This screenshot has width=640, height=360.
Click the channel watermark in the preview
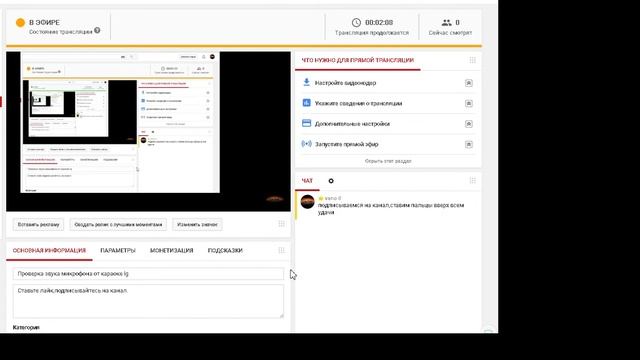pos(275,199)
